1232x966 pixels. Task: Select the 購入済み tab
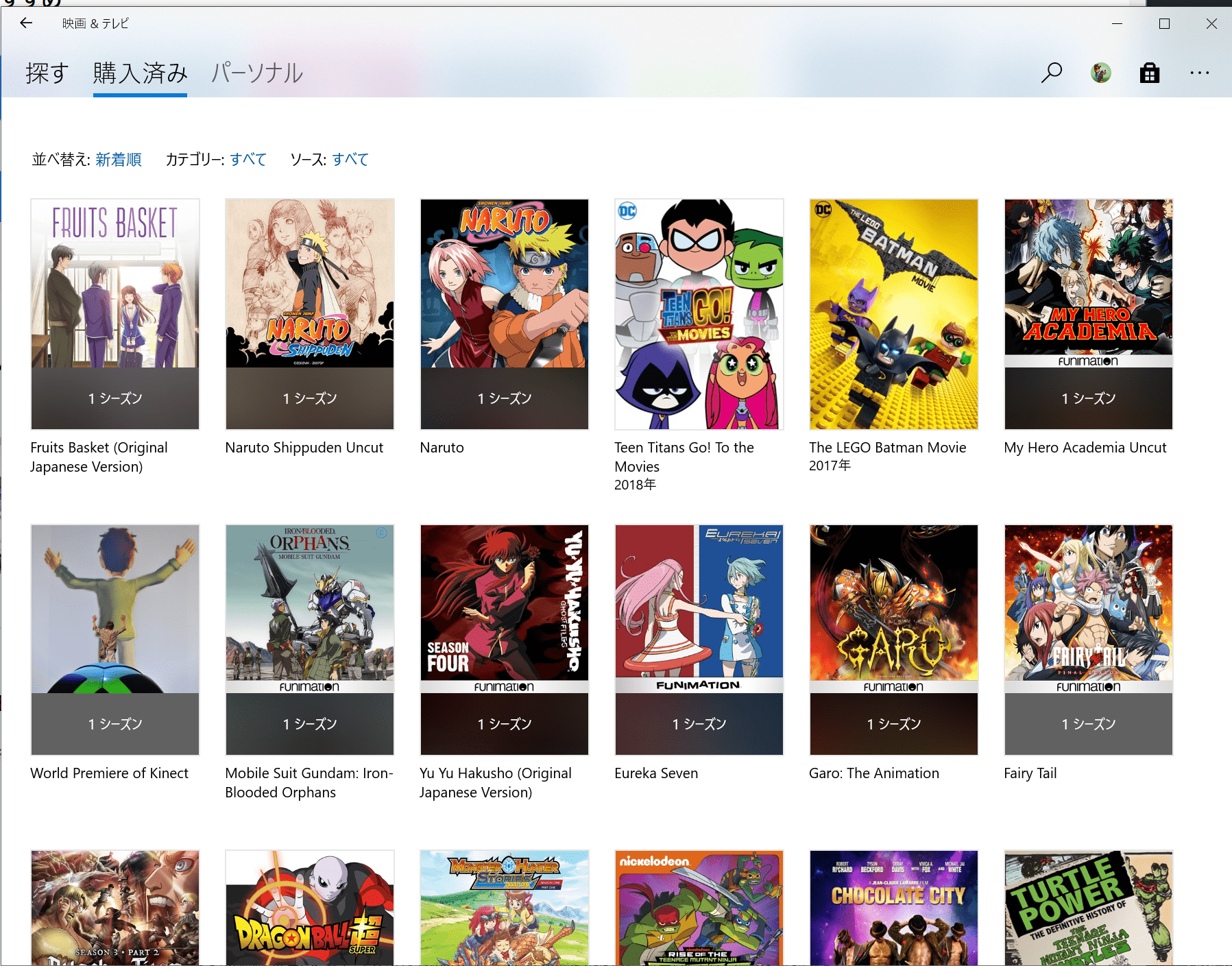[x=140, y=73]
